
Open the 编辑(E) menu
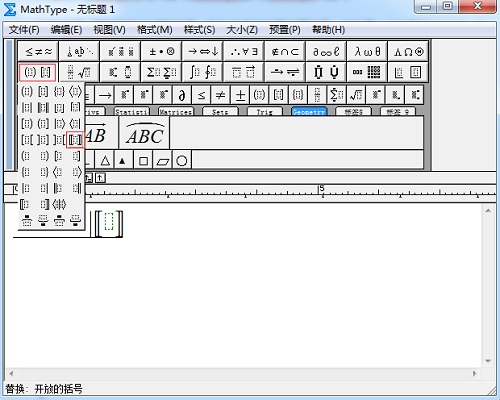66,30
